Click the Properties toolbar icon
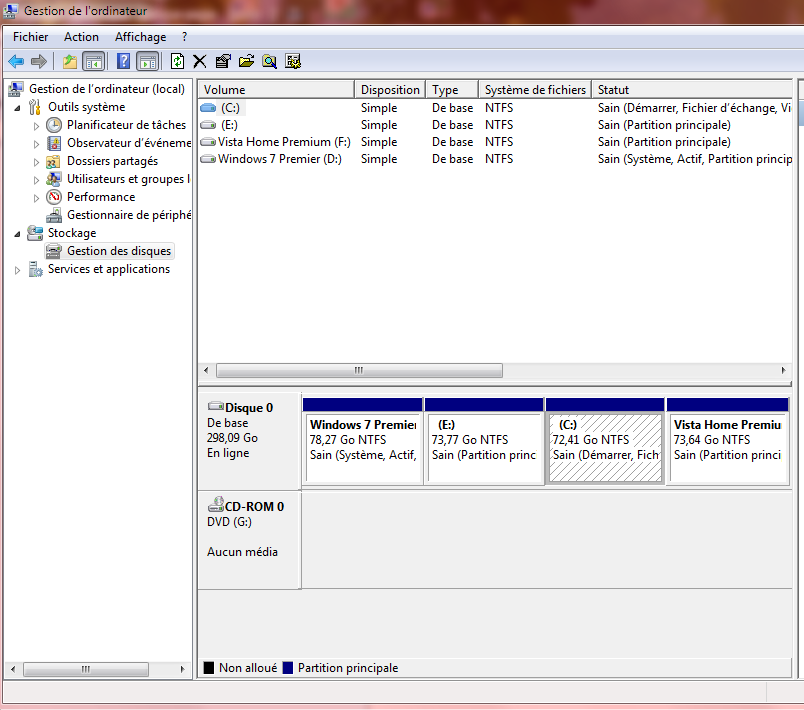804x710 pixels. pos(223,62)
